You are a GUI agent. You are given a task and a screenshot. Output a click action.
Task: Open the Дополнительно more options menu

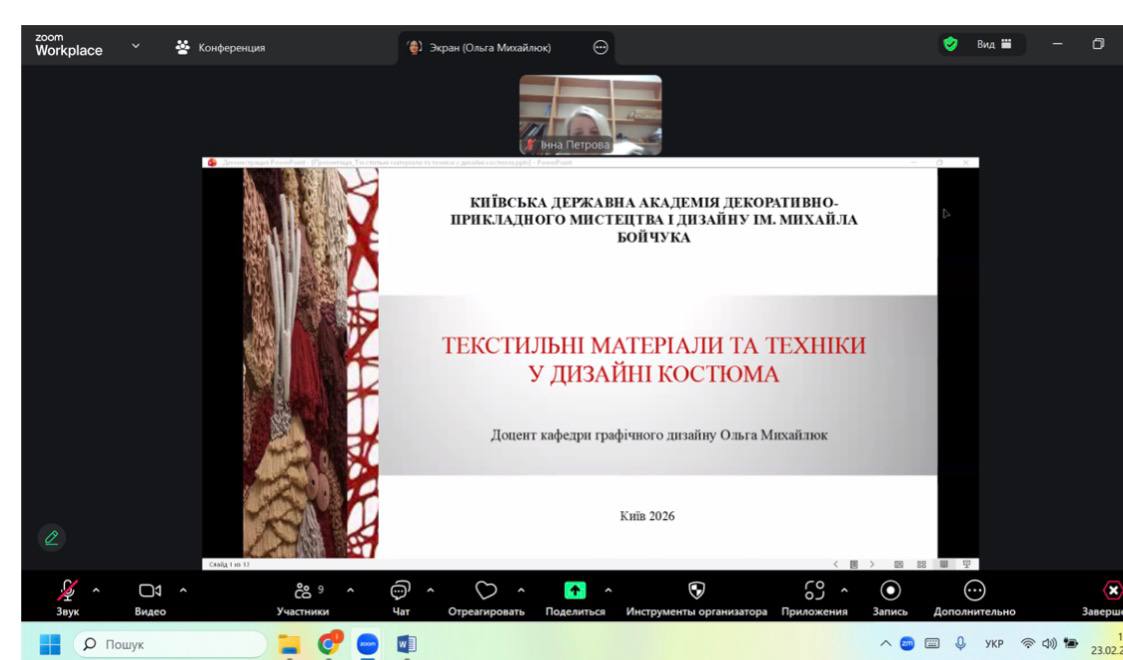click(x=974, y=591)
